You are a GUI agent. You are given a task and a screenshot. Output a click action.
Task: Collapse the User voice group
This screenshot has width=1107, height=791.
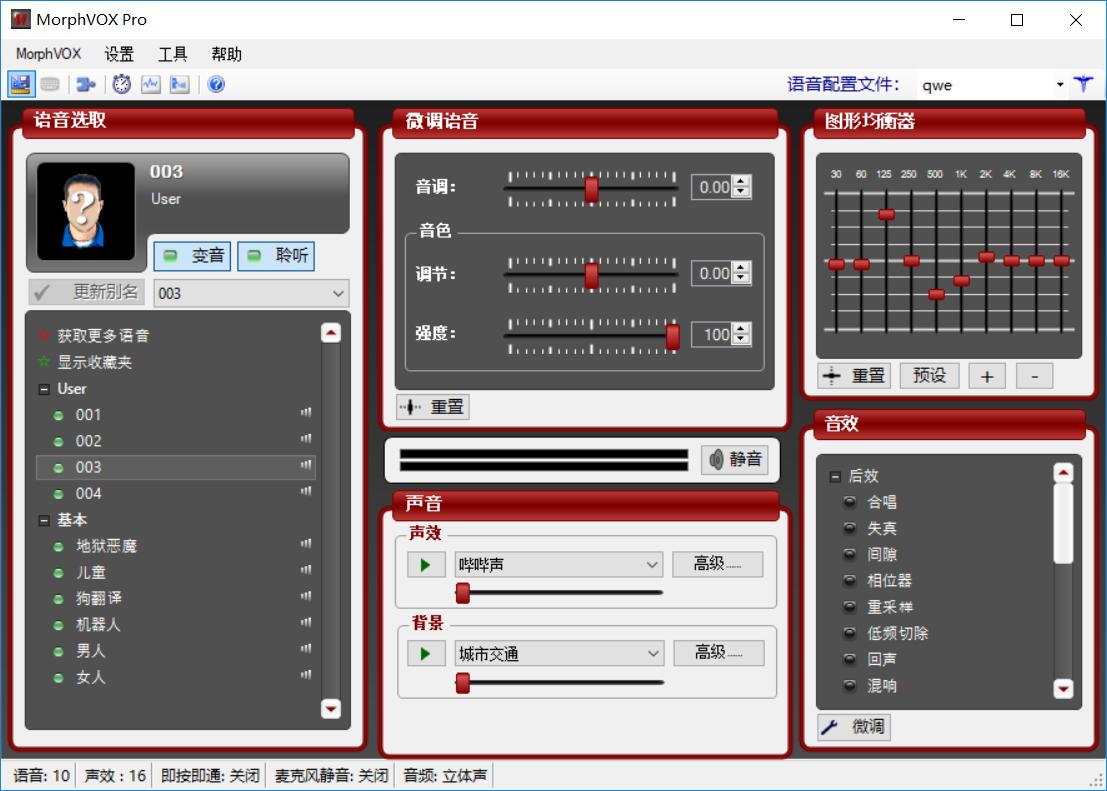(x=42, y=389)
